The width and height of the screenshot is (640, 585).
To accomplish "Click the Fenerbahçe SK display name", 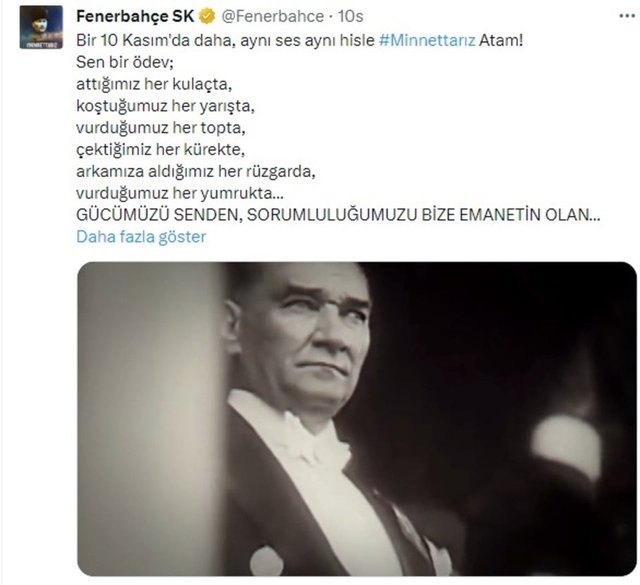I will coord(135,17).
